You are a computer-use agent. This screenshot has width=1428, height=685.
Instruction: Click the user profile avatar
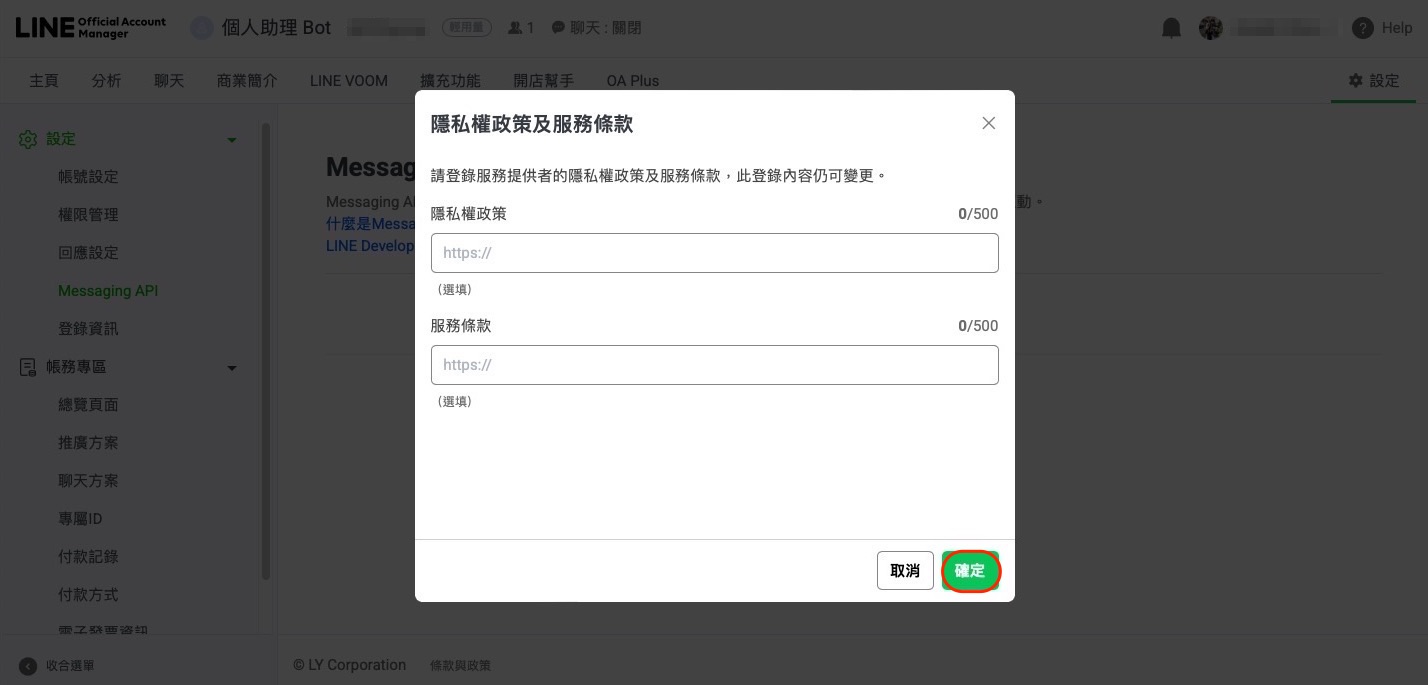point(1211,28)
